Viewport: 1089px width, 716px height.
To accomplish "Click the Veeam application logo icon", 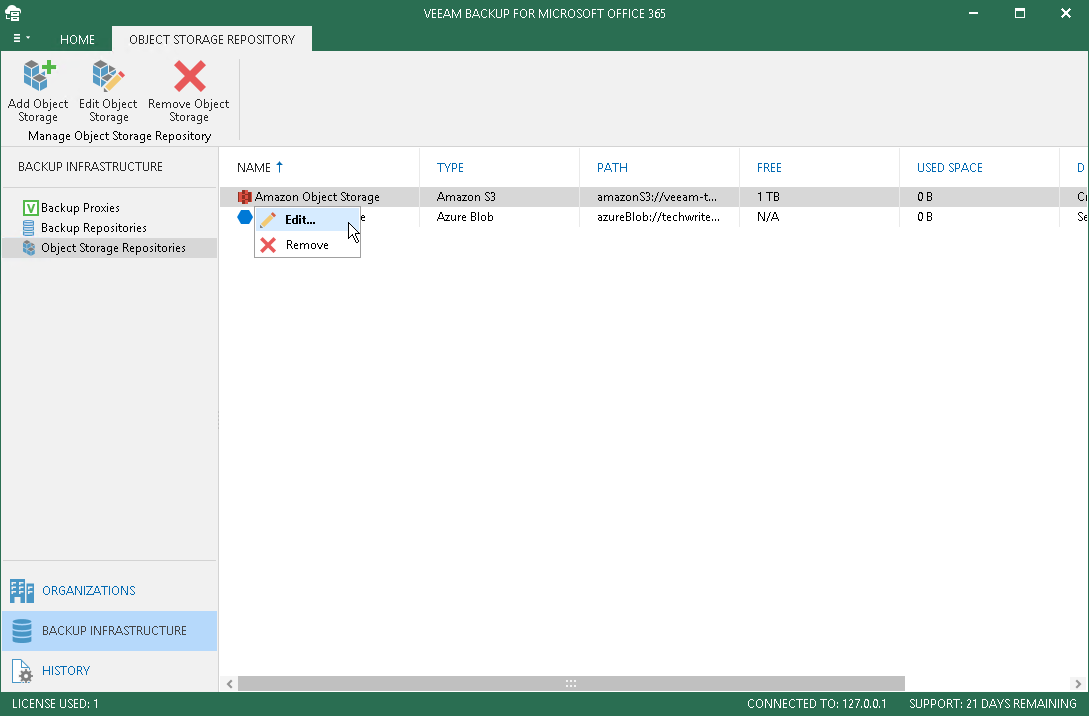I will 13,13.
